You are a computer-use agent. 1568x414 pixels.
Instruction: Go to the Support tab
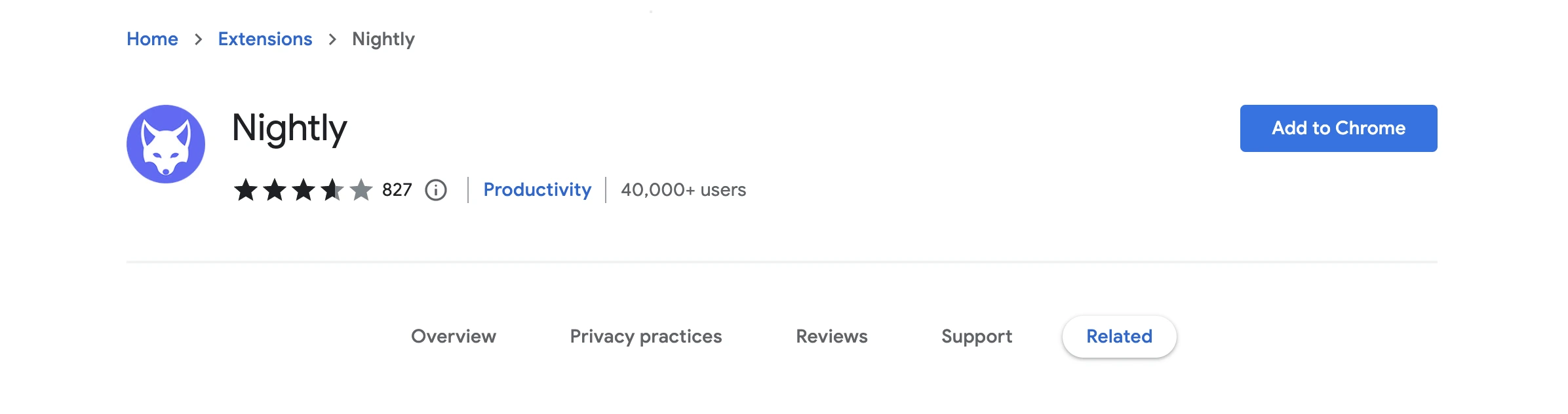[977, 337]
